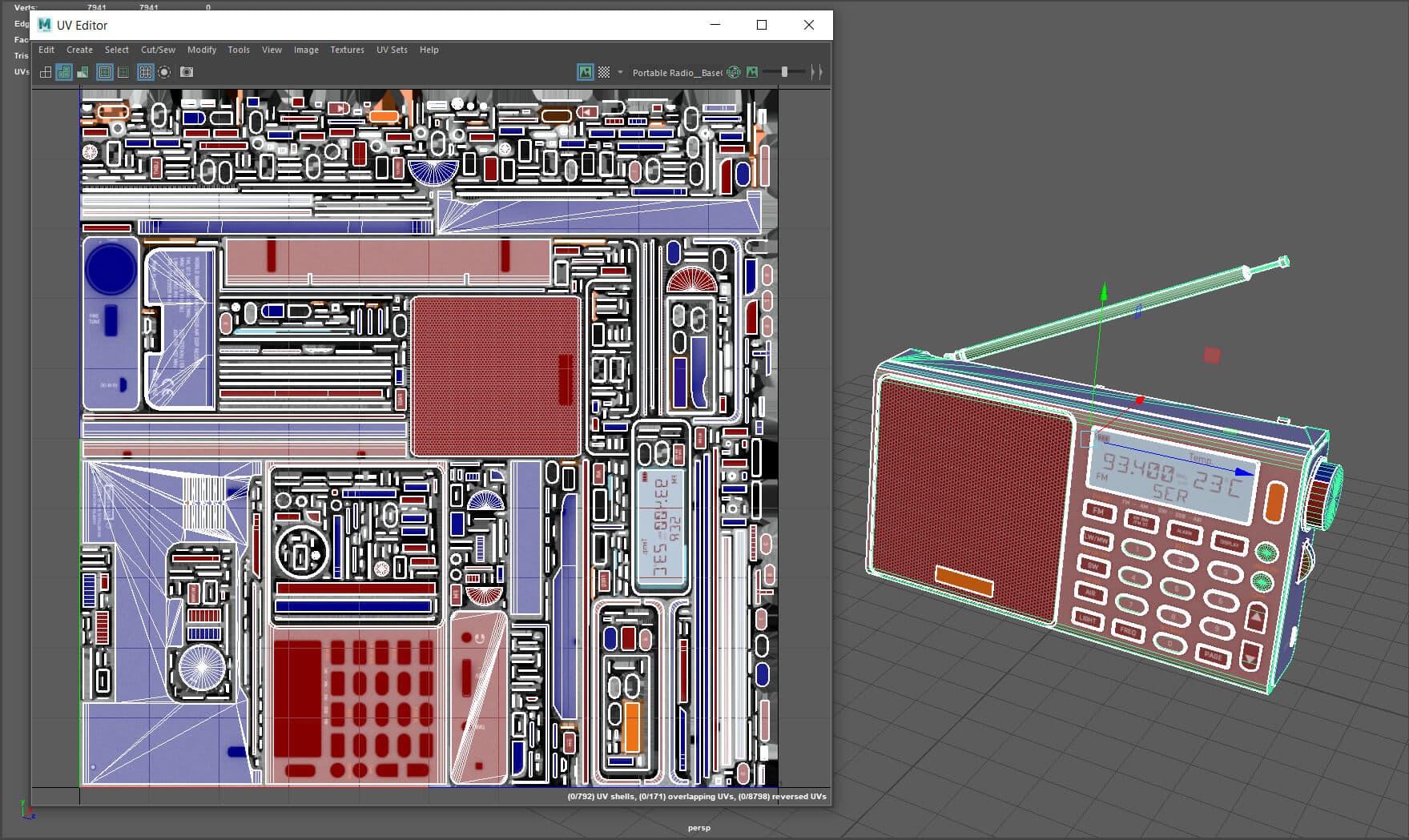The height and width of the screenshot is (840, 1409).
Task: Click the RGB channels display icon
Action: (734, 72)
